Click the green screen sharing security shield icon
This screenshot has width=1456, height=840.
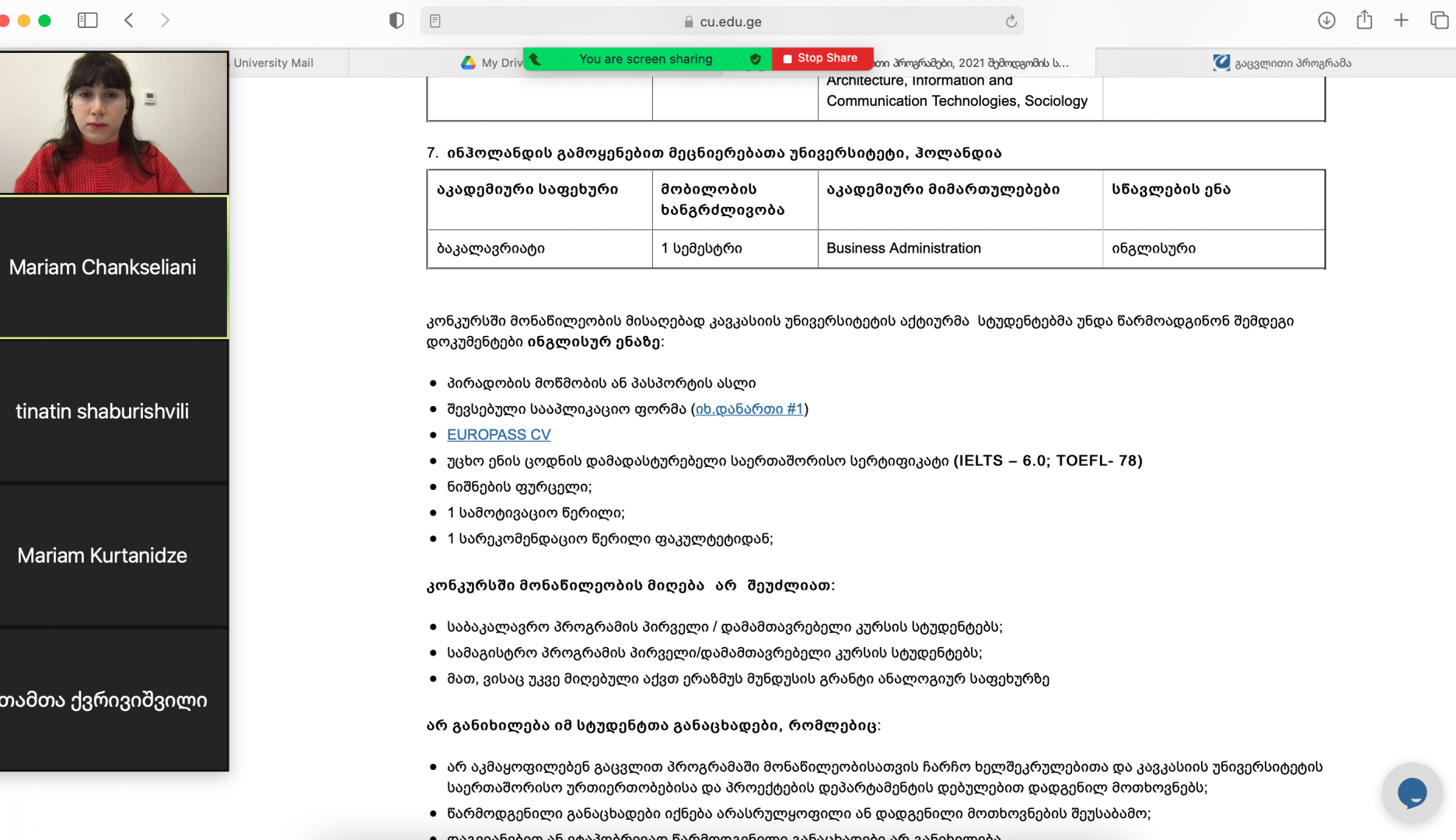coord(755,59)
